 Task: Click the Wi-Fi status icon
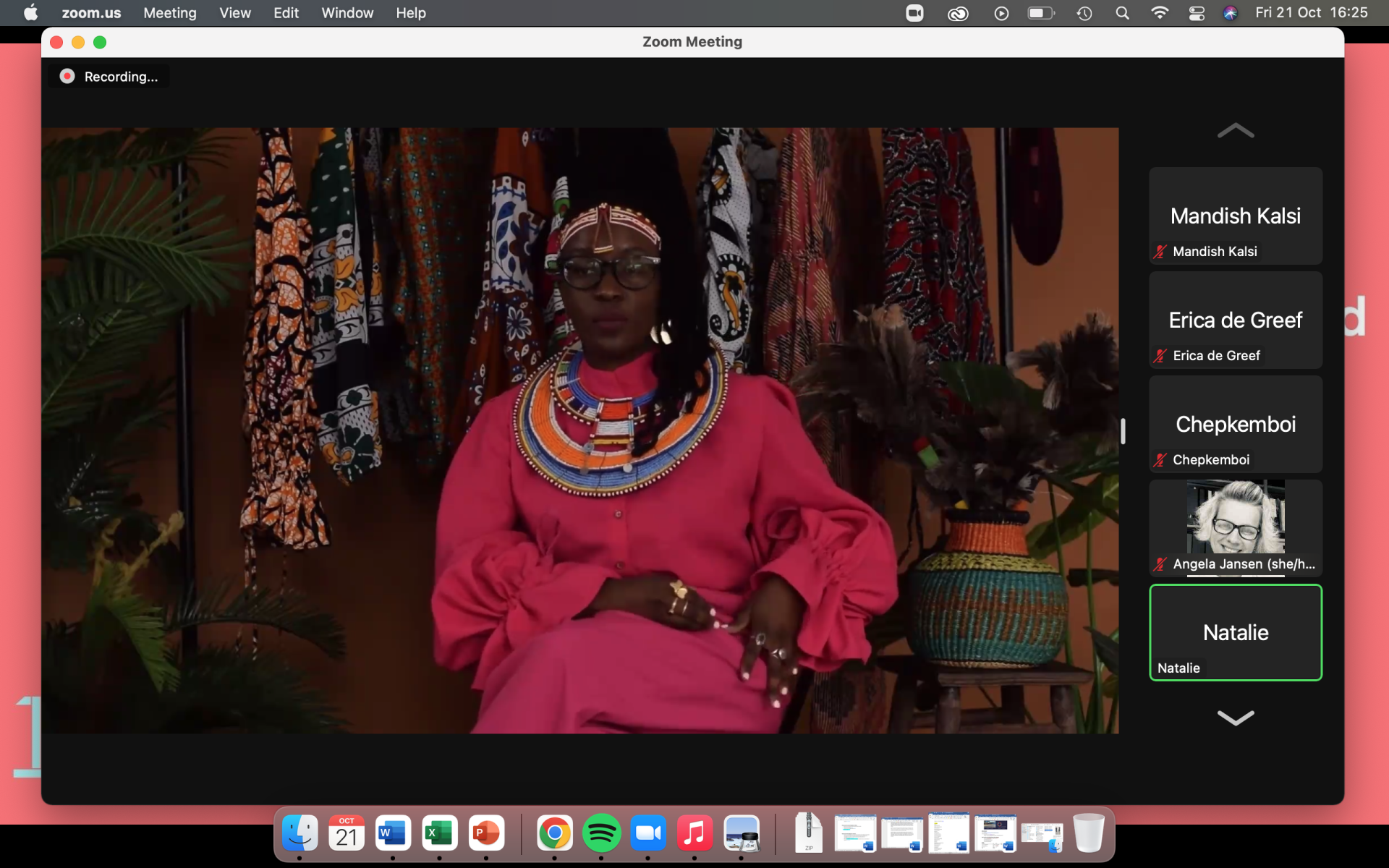click(x=1160, y=13)
